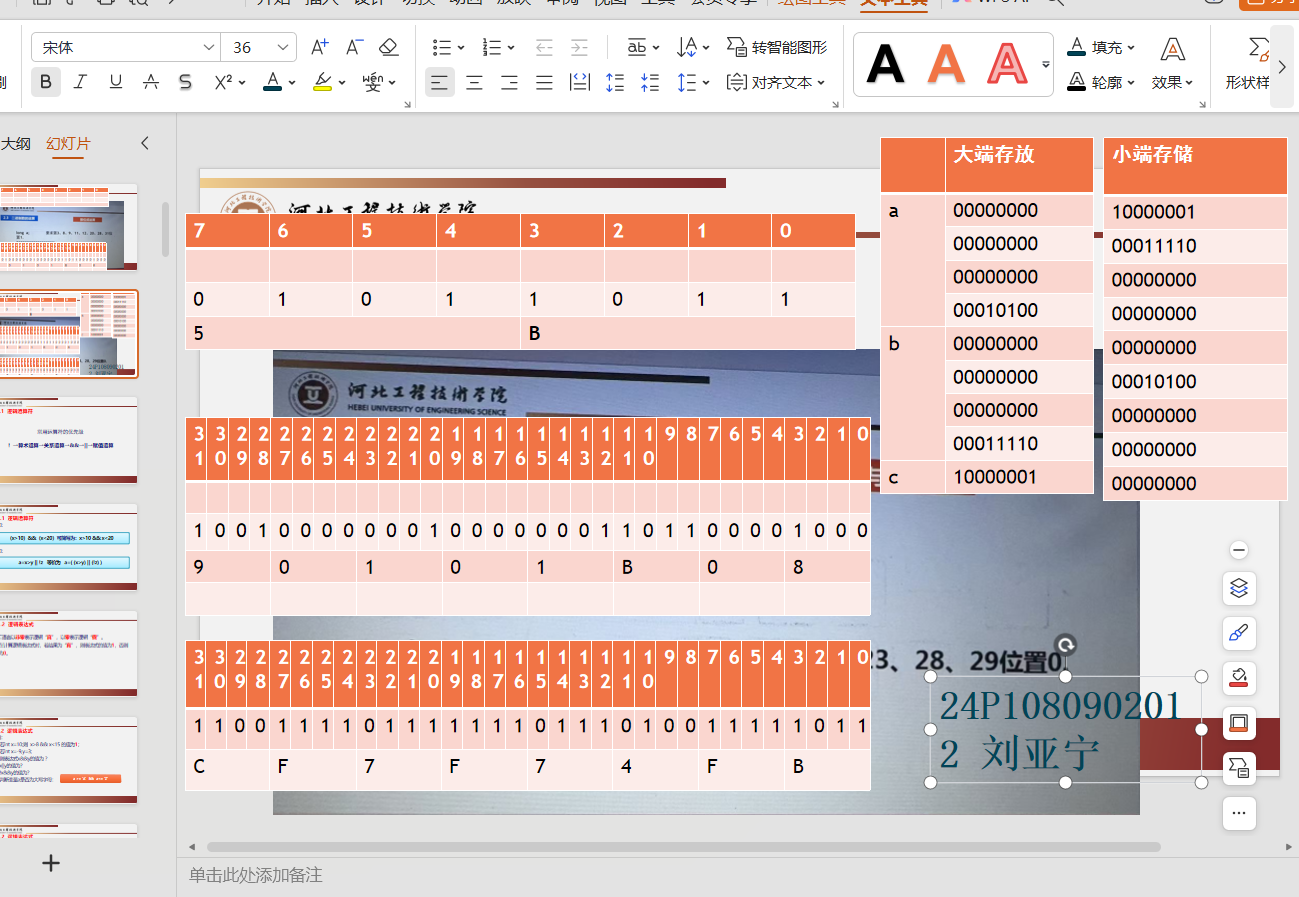The image size is (1299, 897).
Task: Expand the font color dropdown arrow
Action: (x=292, y=83)
